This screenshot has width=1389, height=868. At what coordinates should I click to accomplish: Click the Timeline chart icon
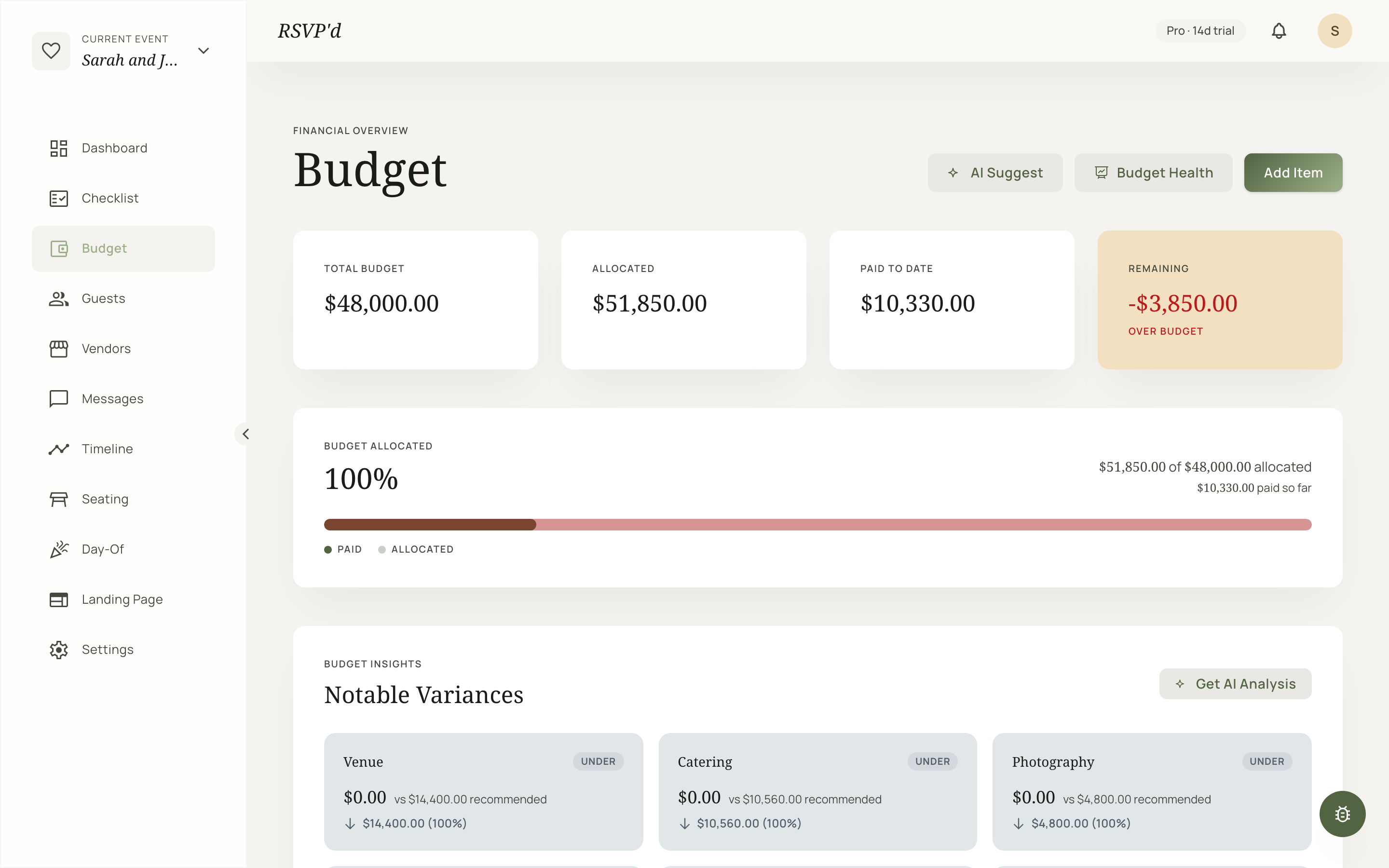tap(58, 449)
